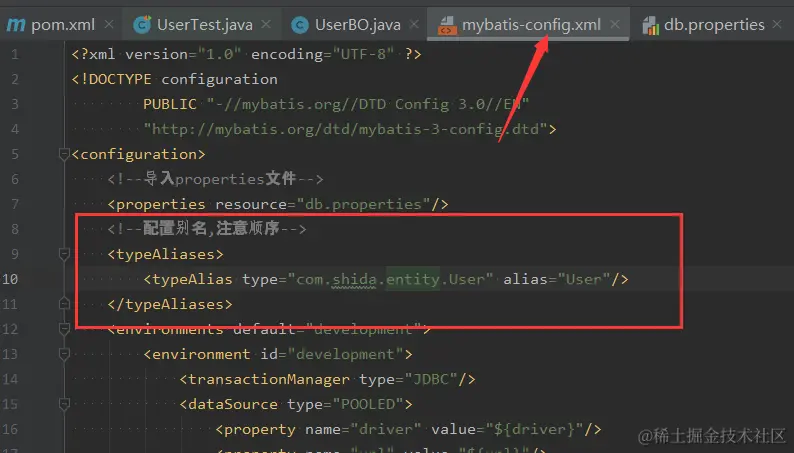Click the 导入properties文件 comment
This screenshot has width=794, height=453.
point(215,179)
